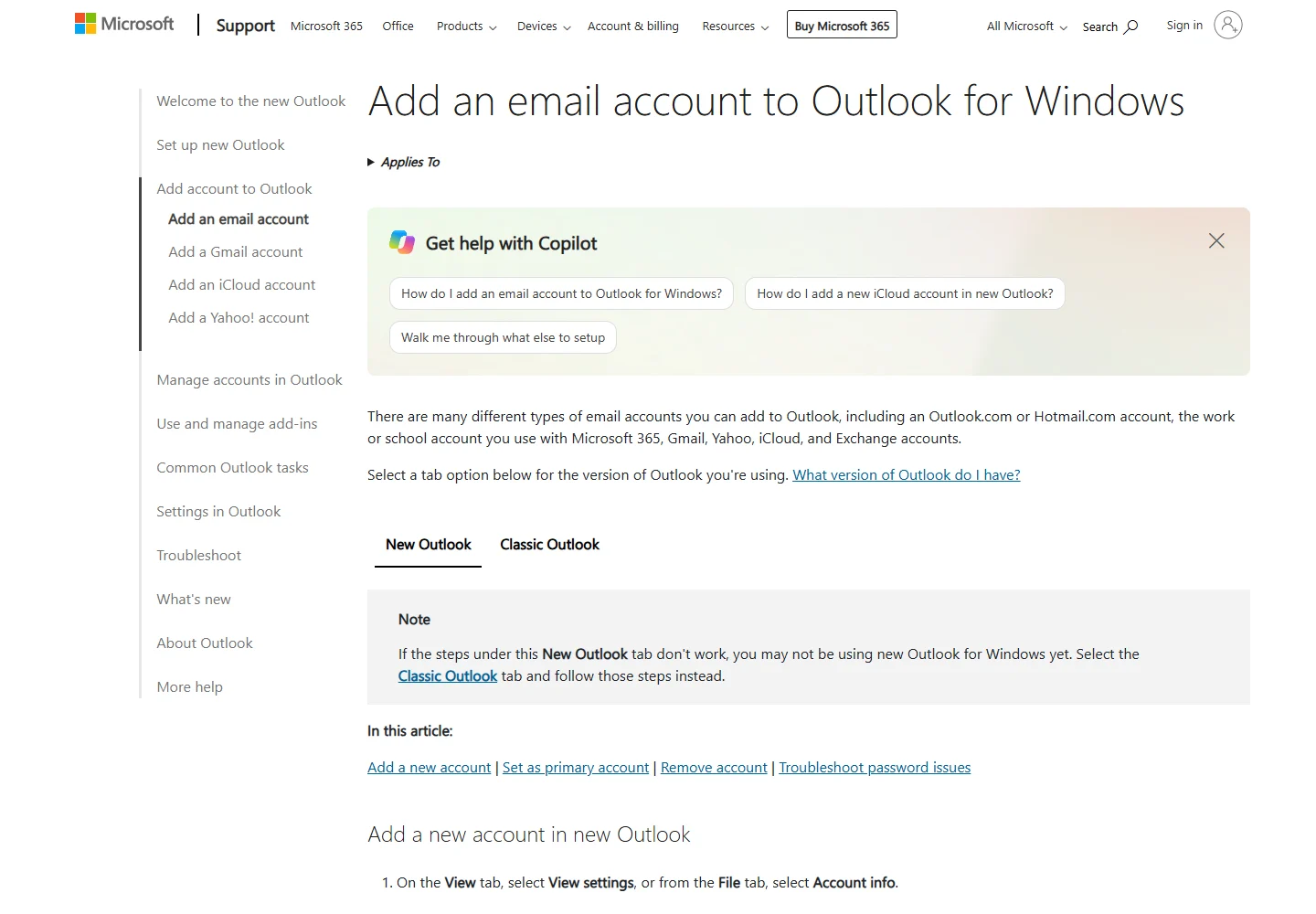Image resolution: width=1316 pixels, height=914 pixels.
Task: Click the page title 'Add an email account to Outlook for Windows'
Action: click(776, 101)
